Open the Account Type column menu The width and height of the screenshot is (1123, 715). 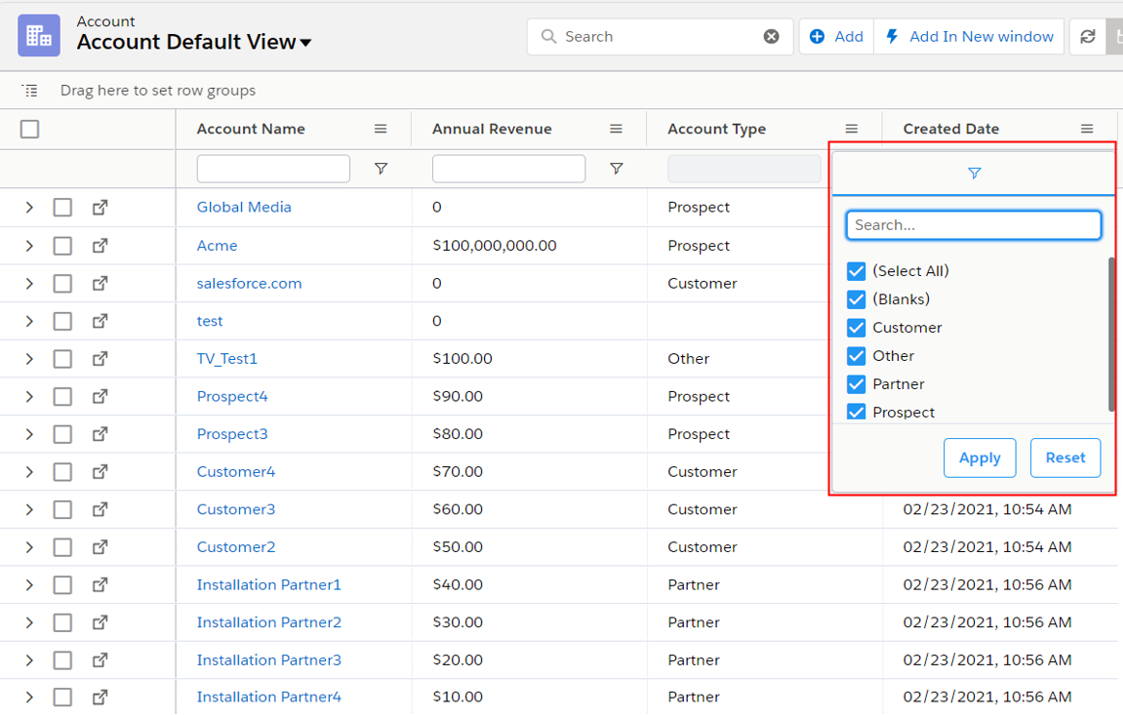pyautogui.click(x=851, y=129)
